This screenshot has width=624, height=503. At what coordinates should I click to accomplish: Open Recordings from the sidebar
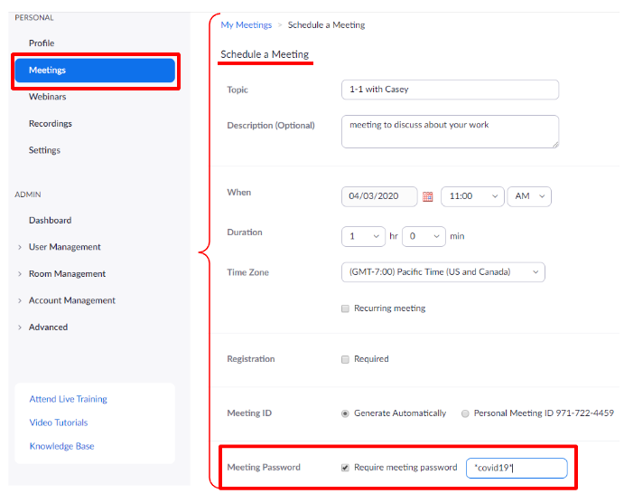(x=50, y=124)
